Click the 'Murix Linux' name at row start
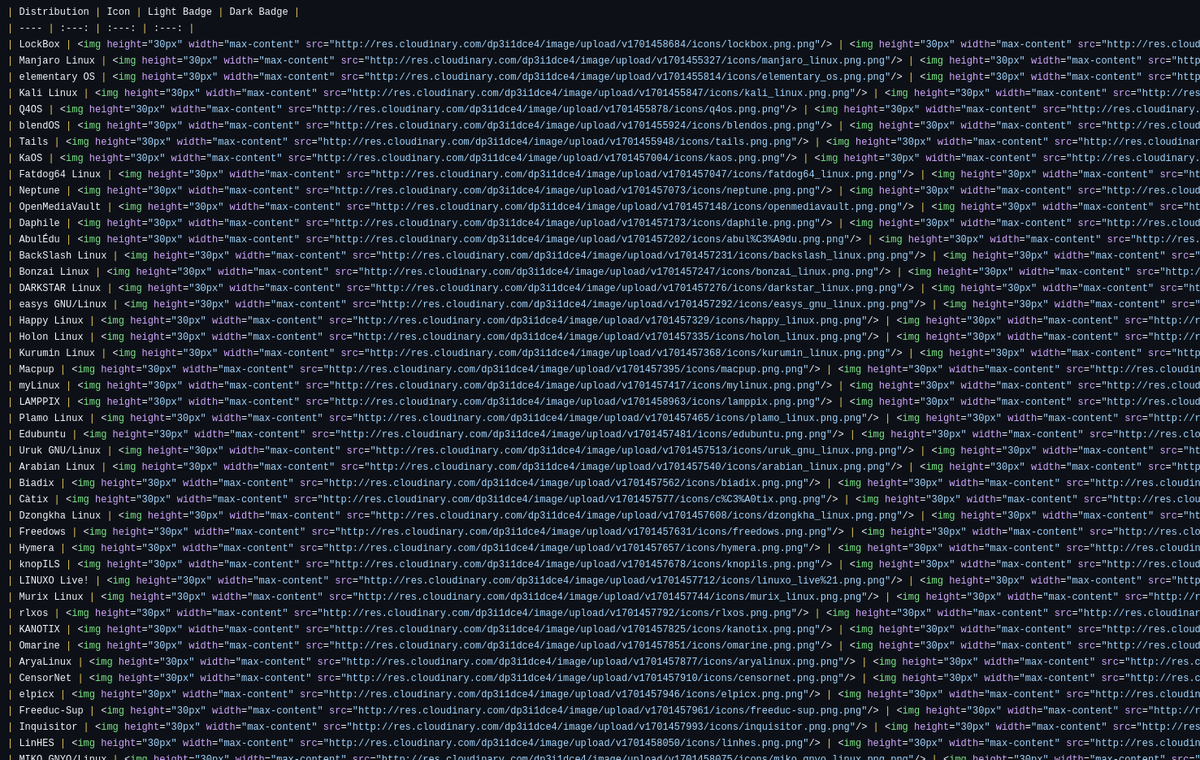 point(51,597)
